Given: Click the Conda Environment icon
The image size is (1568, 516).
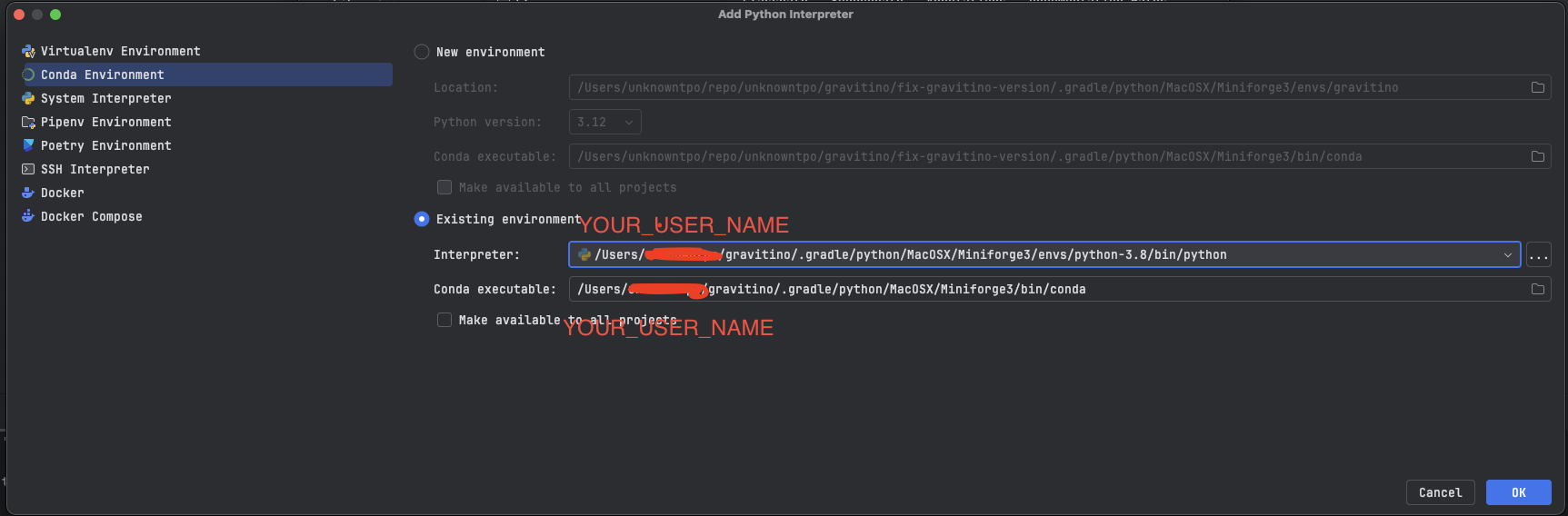Looking at the screenshot, I should click(x=28, y=74).
